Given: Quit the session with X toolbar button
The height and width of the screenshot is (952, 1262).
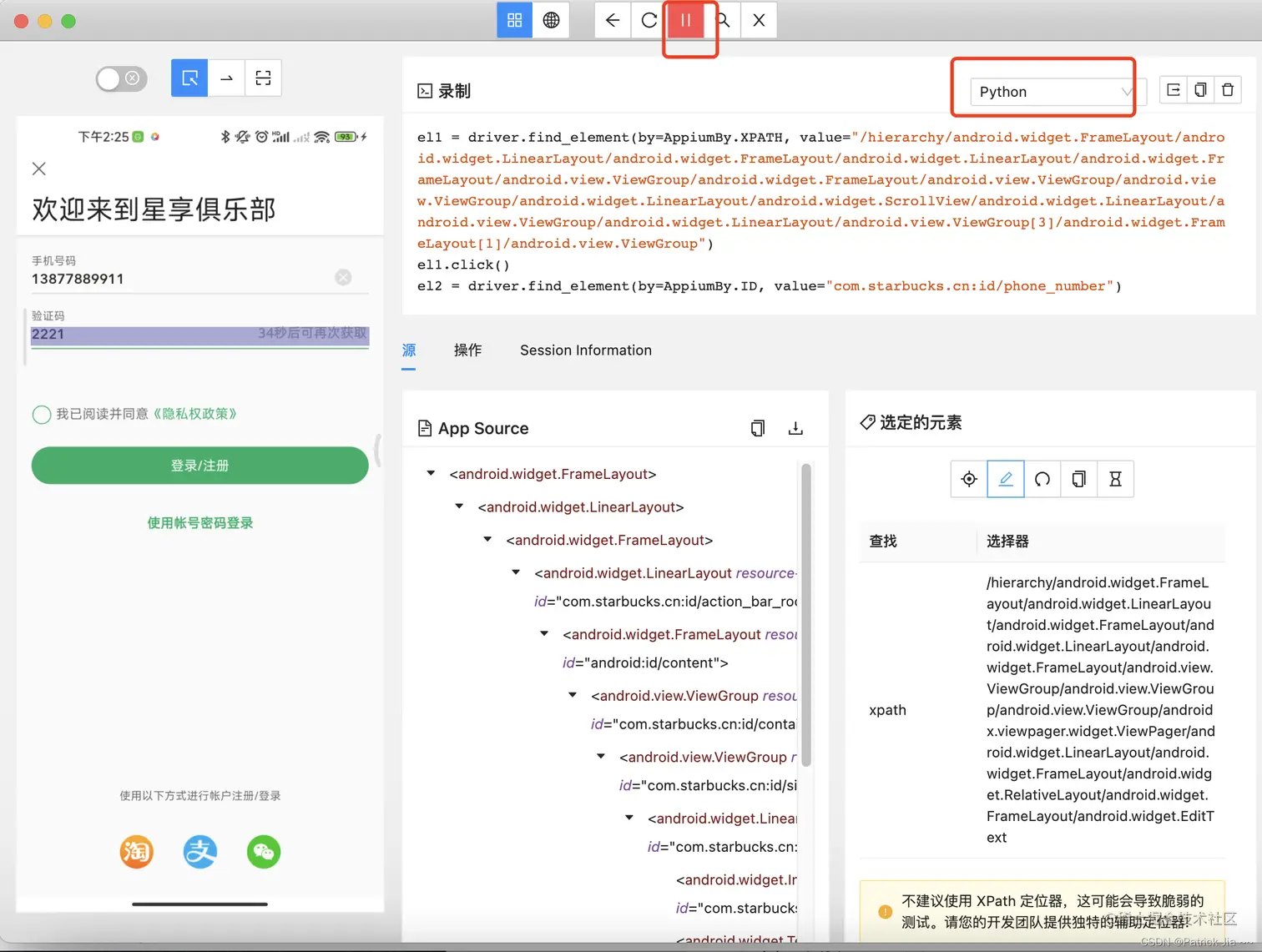Looking at the screenshot, I should tap(759, 20).
